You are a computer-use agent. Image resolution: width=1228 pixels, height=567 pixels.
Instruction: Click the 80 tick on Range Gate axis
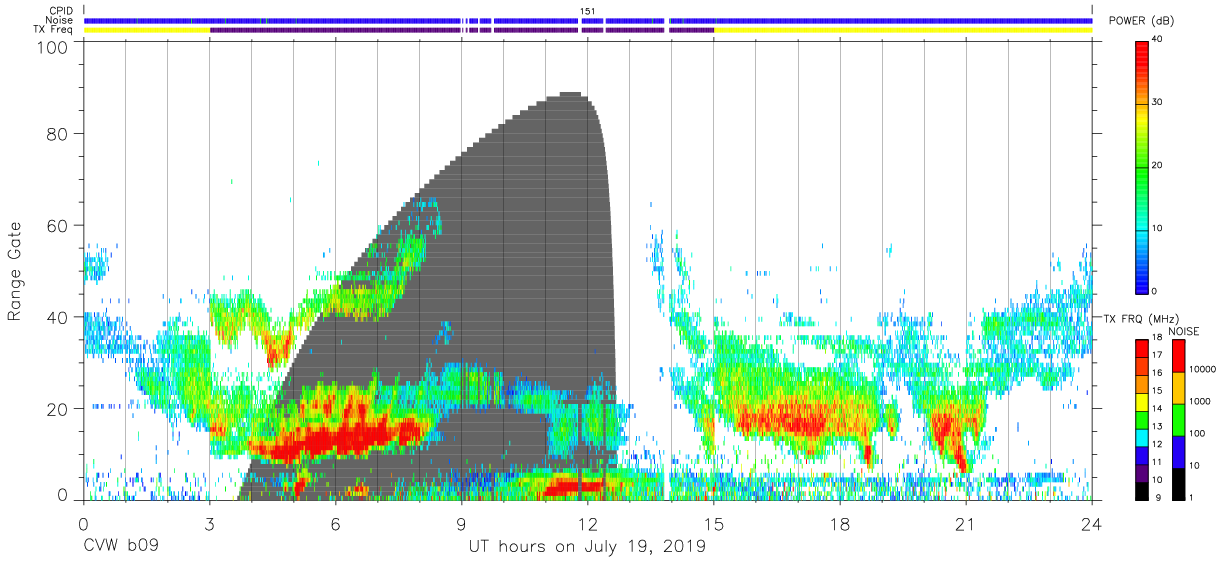click(x=58, y=133)
